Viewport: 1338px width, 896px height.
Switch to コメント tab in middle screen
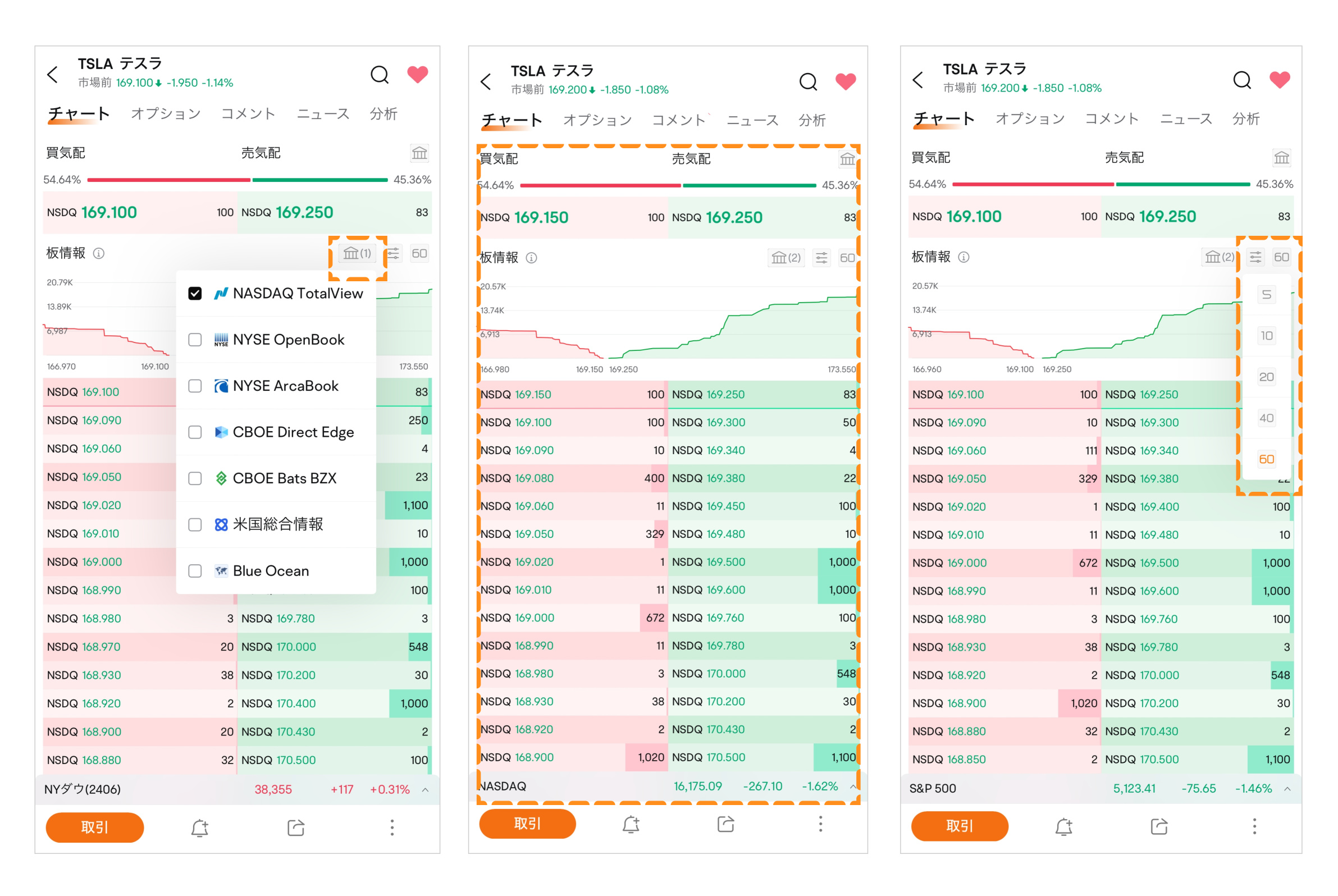tap(679, 120)
